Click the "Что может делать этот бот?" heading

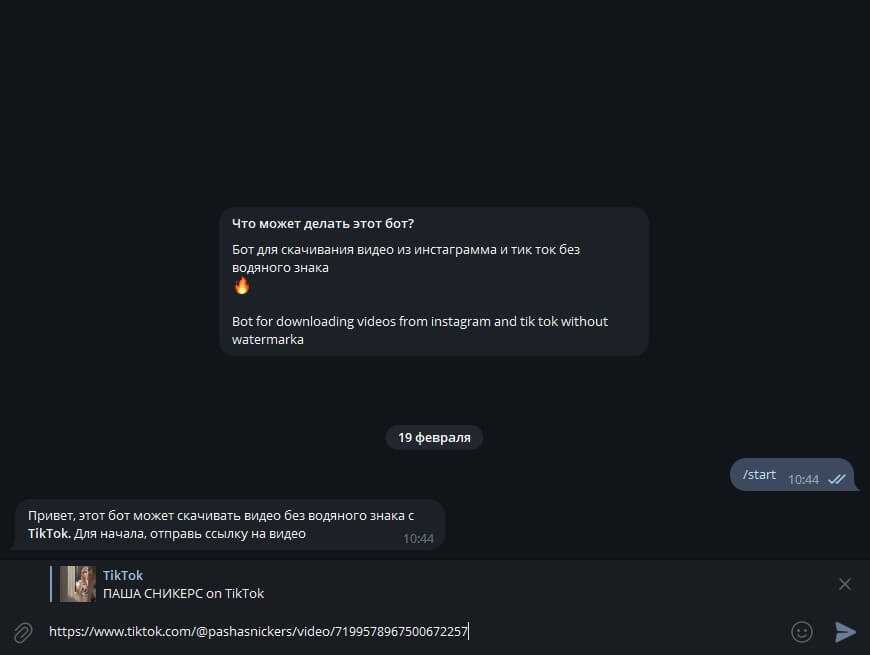click(x=323, y=224)
